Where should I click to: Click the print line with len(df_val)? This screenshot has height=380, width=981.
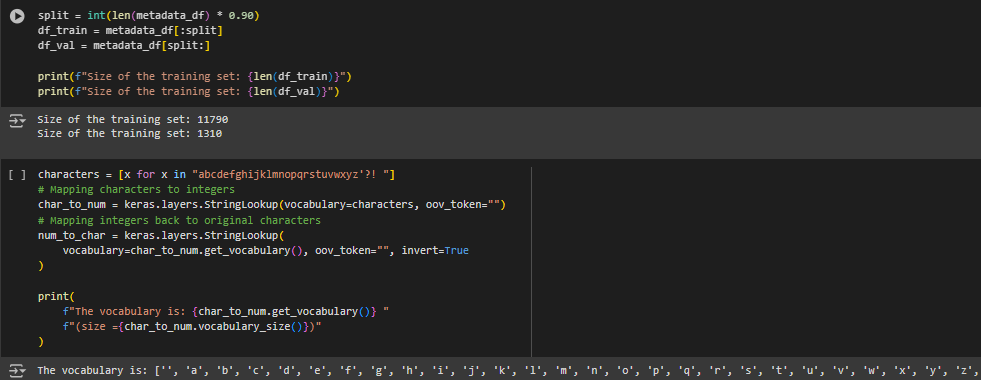(189, 92)
